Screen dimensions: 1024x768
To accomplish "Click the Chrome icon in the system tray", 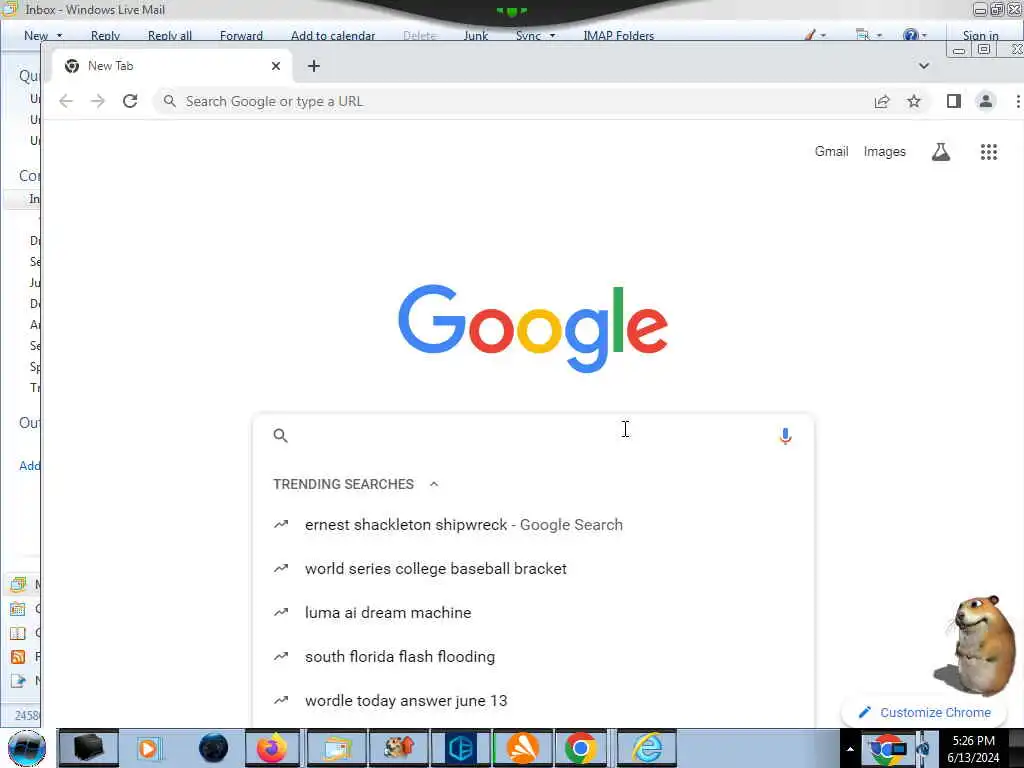I will pos(886,749).
